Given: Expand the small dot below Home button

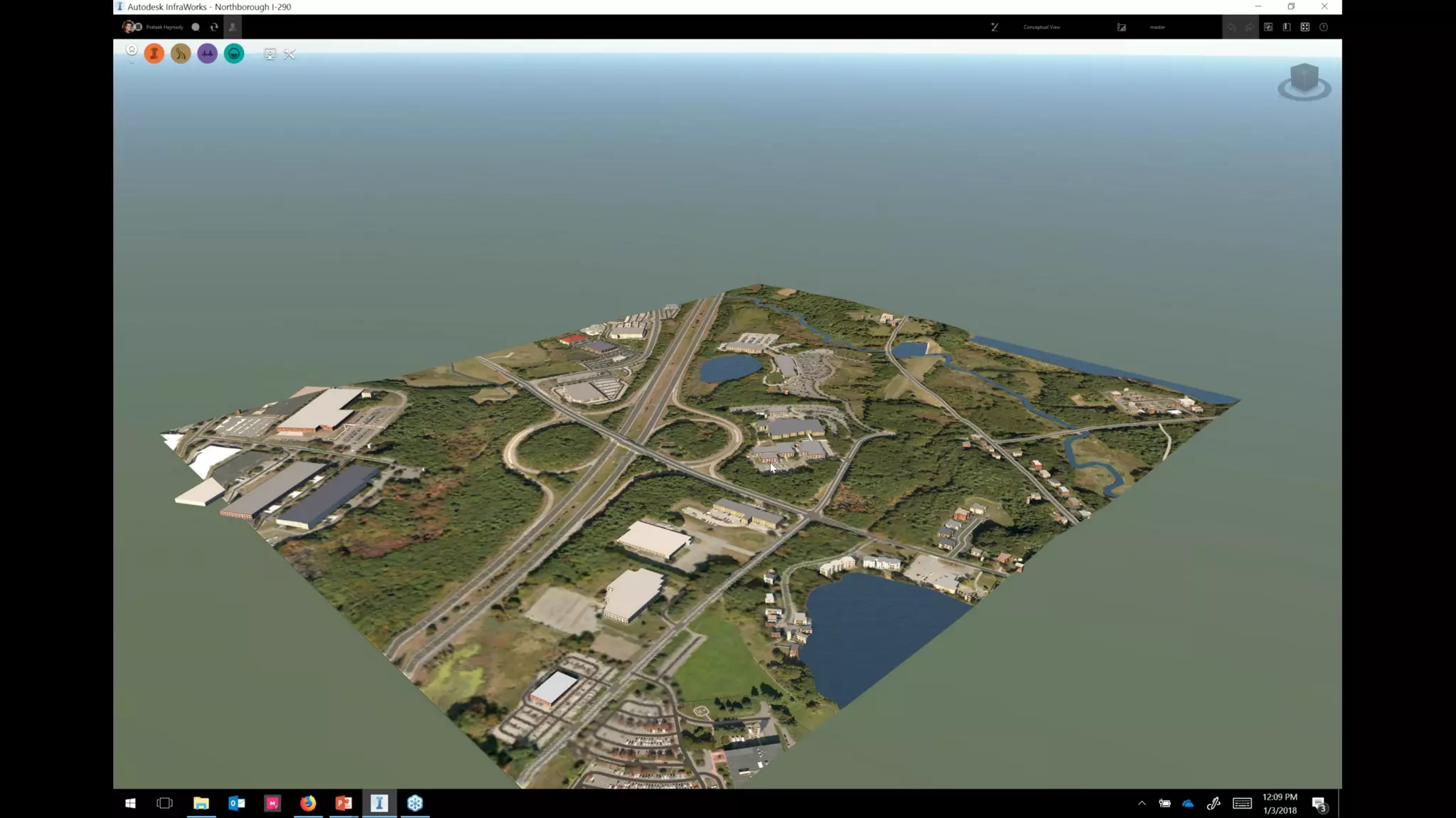Looking at the screenshot, I should click(x=132, y=61).
